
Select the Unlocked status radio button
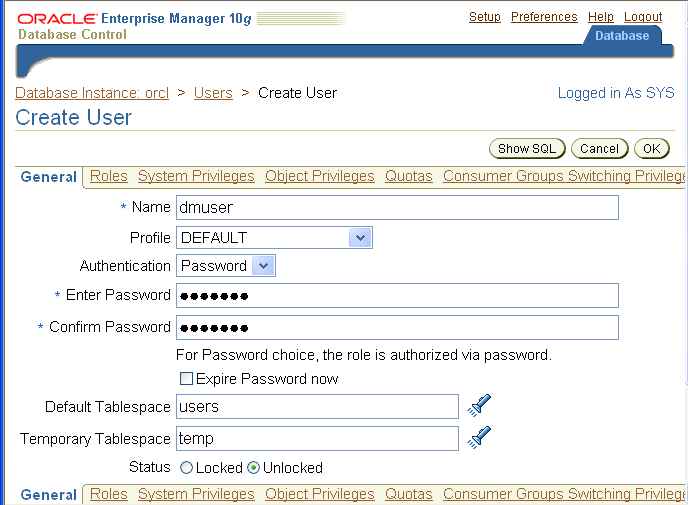(x=253, y=468)
